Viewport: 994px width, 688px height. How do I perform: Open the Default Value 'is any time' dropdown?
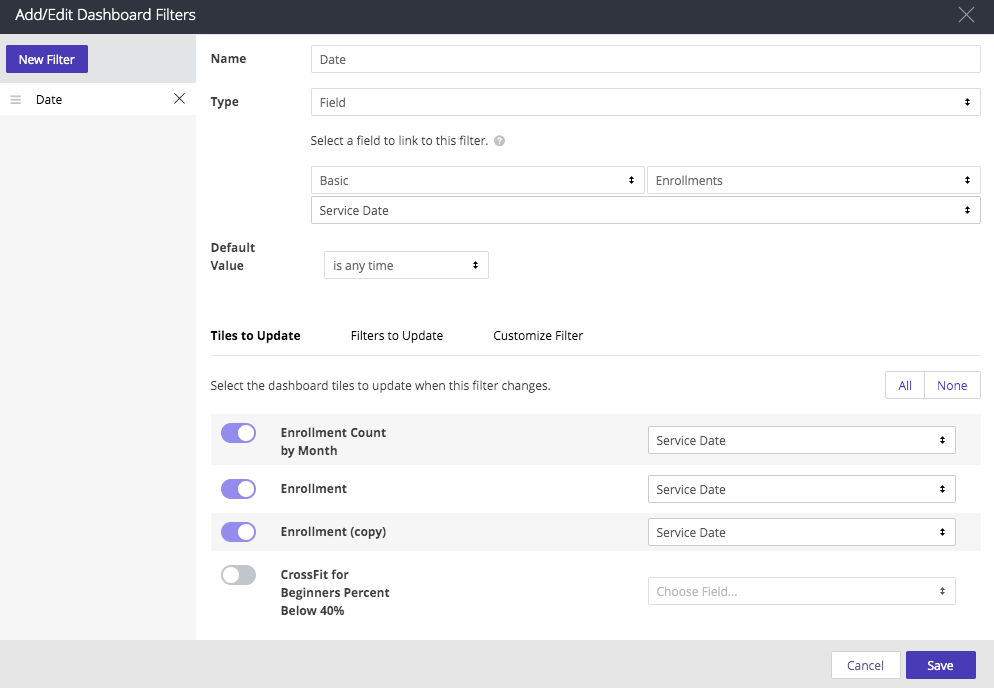coord(406,266)
